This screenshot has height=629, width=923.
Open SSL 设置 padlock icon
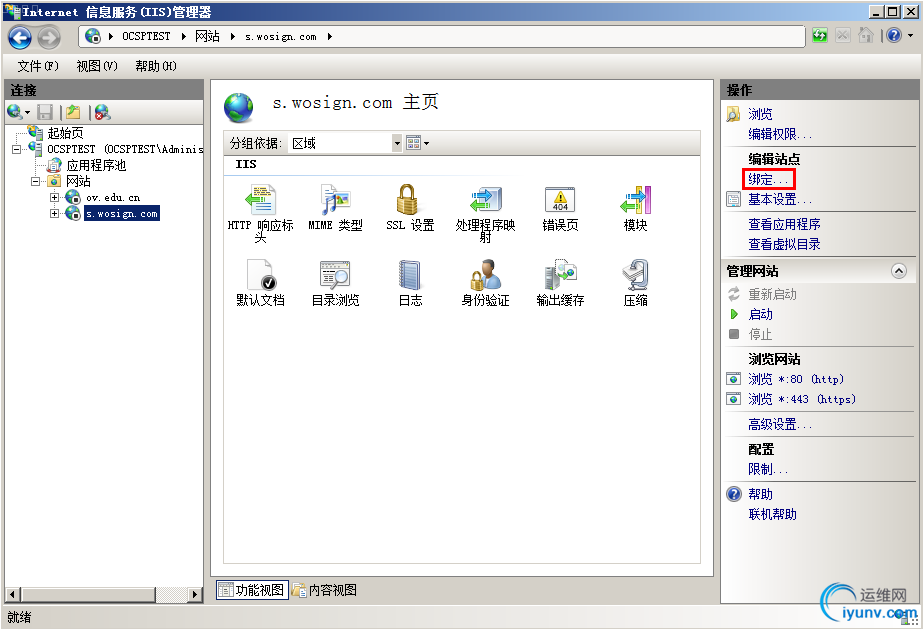click(407, 199)
